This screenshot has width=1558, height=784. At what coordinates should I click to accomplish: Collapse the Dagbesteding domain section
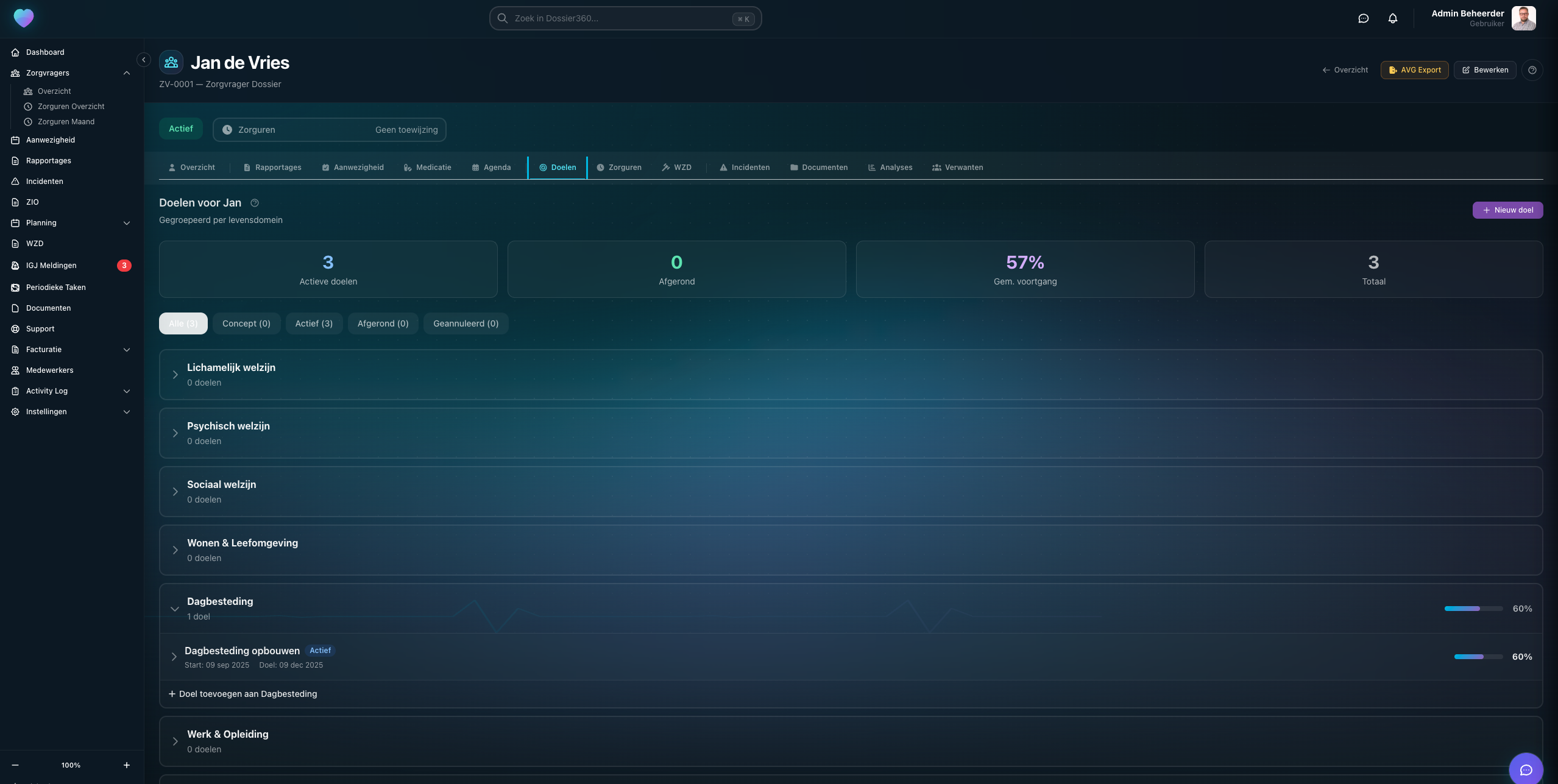(175, 609)
